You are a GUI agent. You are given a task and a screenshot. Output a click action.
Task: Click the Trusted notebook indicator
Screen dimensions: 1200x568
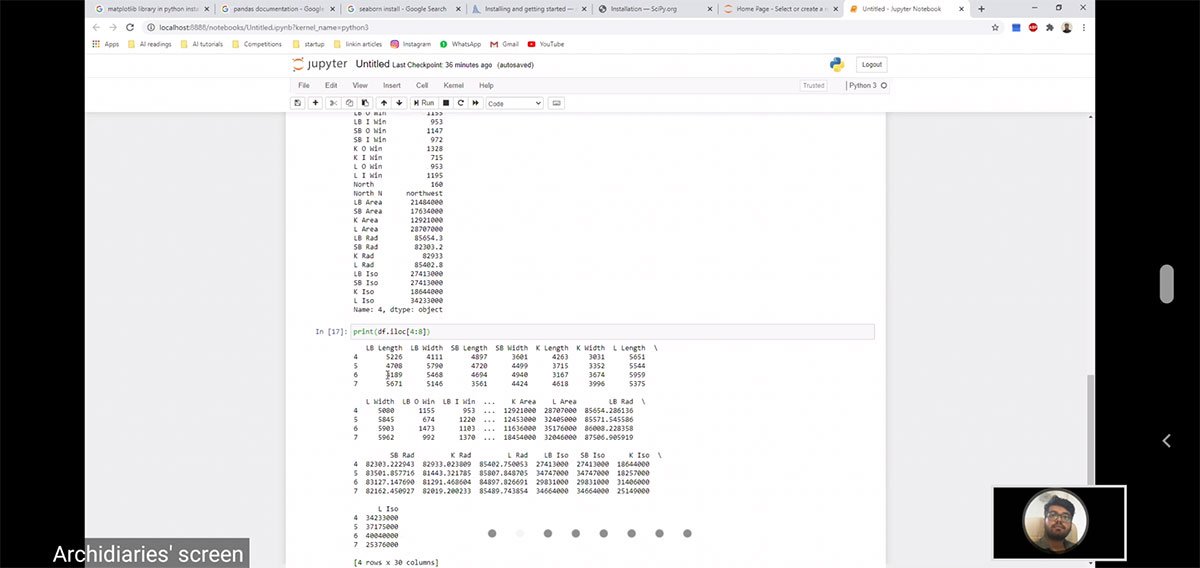click(814, 86)
